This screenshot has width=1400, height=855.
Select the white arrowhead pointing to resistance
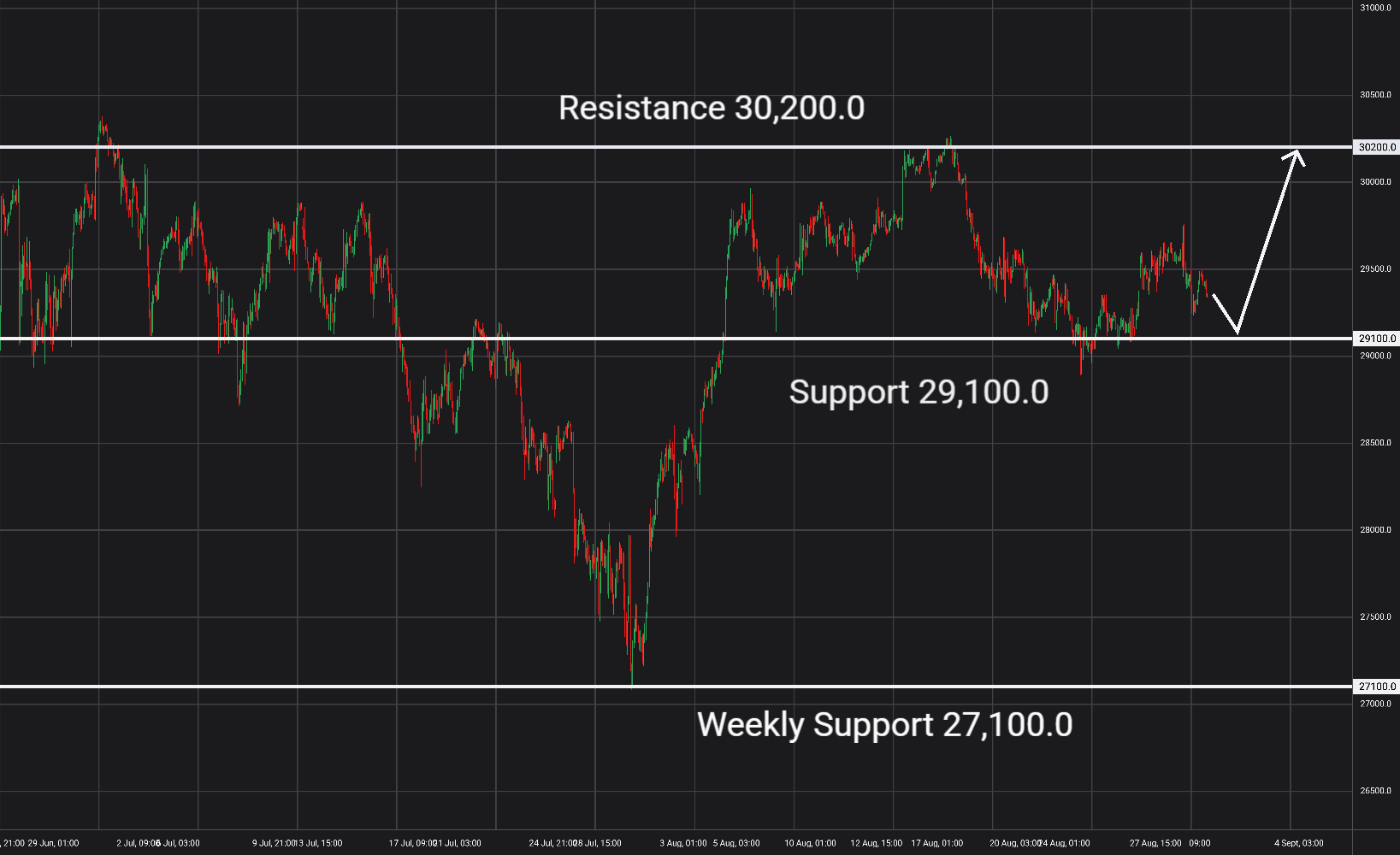1295,156
